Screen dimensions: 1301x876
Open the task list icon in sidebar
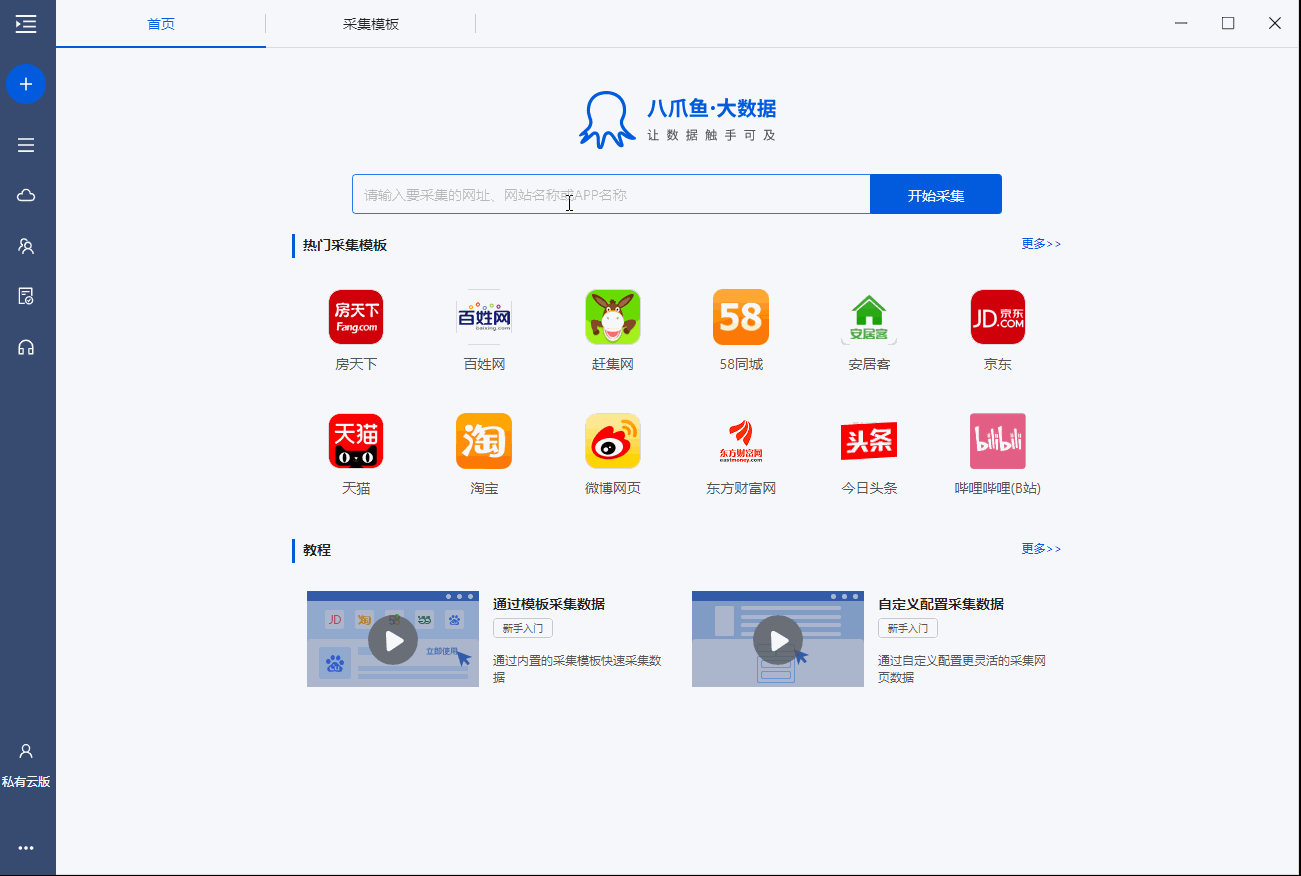click(26, 145)
